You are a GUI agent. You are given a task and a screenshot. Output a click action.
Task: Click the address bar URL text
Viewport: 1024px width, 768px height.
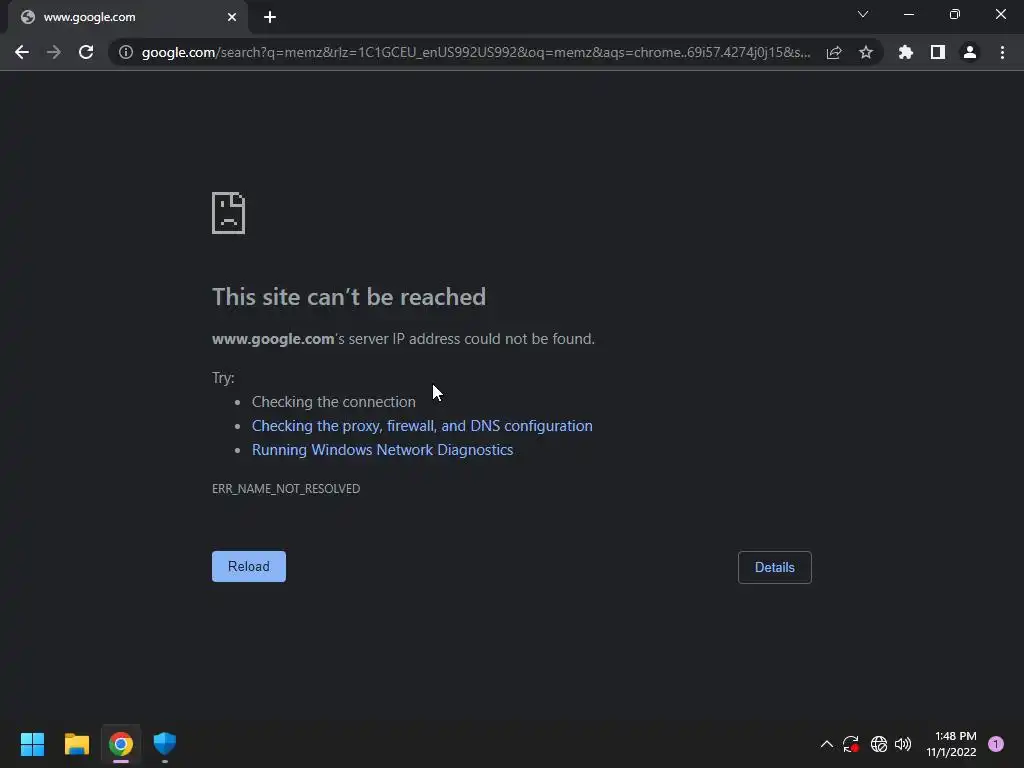coord(476,52)
